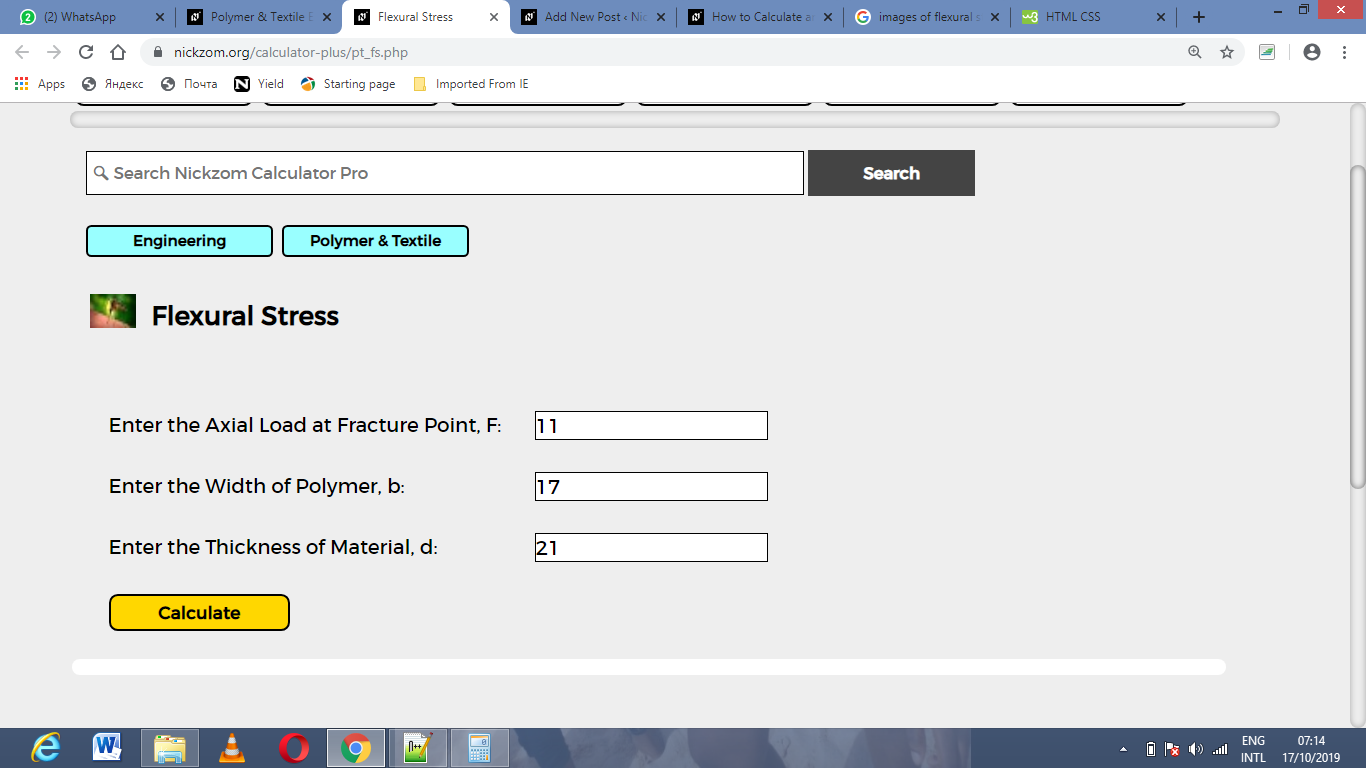Screen dimensions: 1366x768
Task: Click the zoom magnifier icon in address bar
Action: [x=1194, y=52]
